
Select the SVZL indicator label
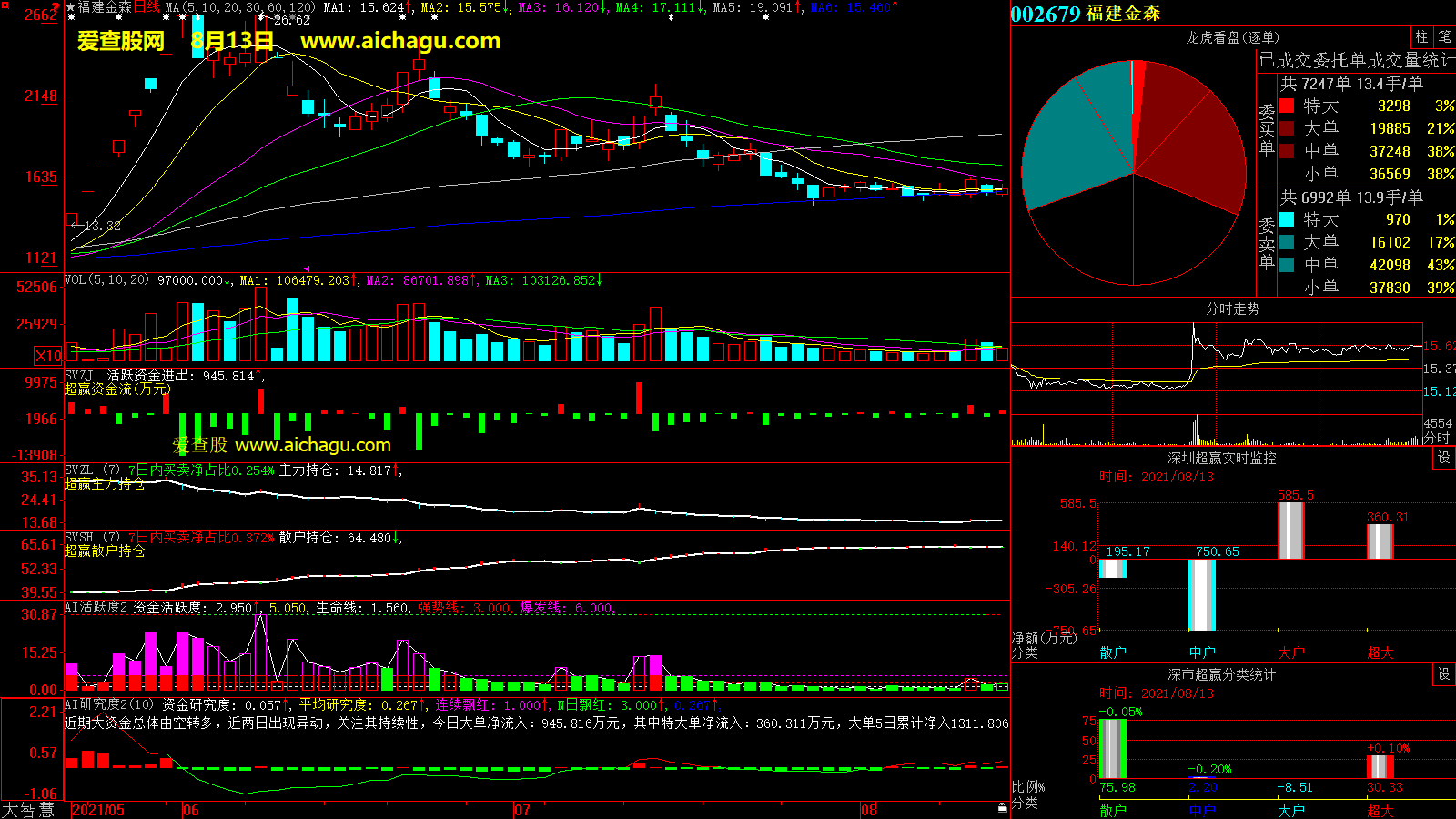78,470
